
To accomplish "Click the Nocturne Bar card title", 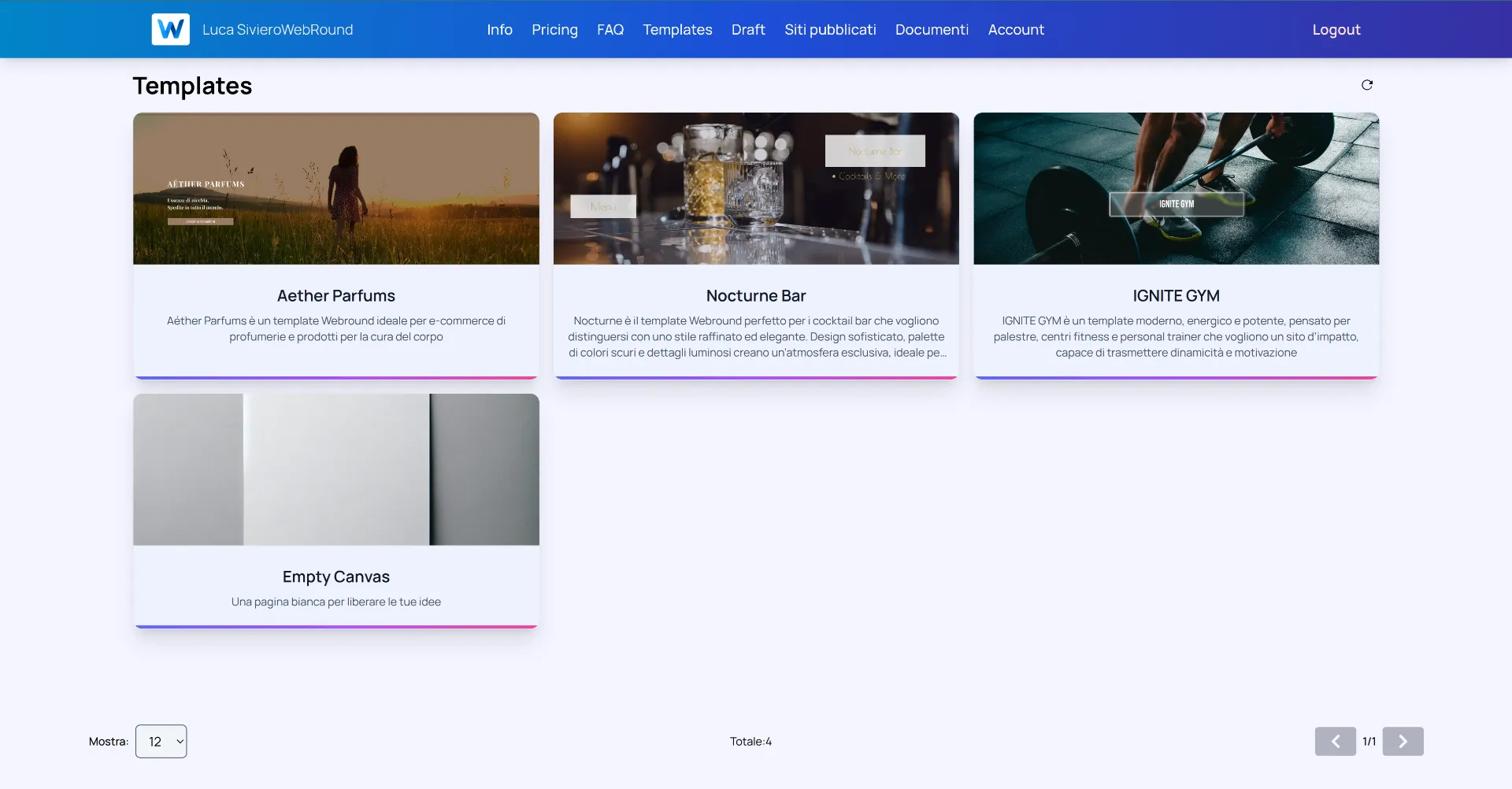I will coord(756,295).
